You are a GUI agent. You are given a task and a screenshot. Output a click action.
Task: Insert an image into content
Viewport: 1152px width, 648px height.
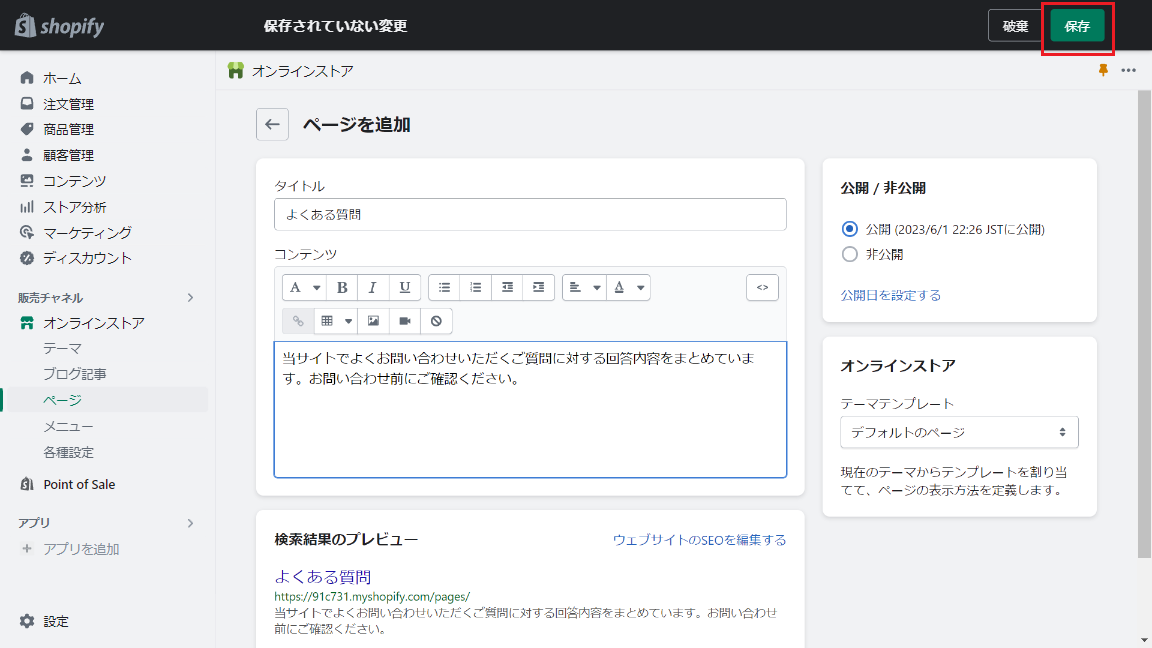pos(373,321)
